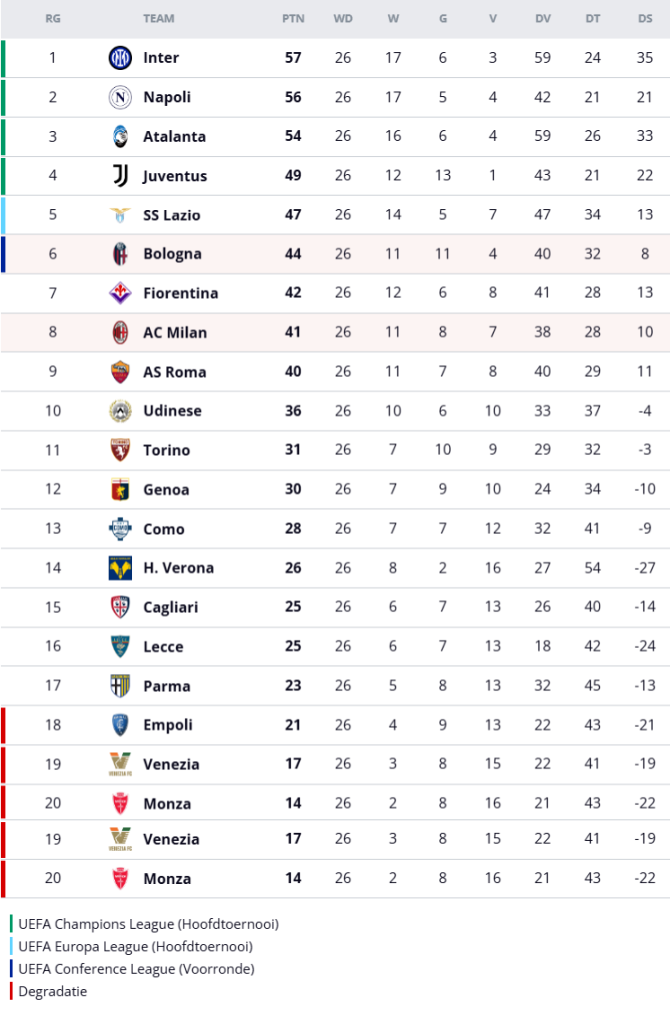
Task: Click the AS Roma crest
Action: point(120,372)
